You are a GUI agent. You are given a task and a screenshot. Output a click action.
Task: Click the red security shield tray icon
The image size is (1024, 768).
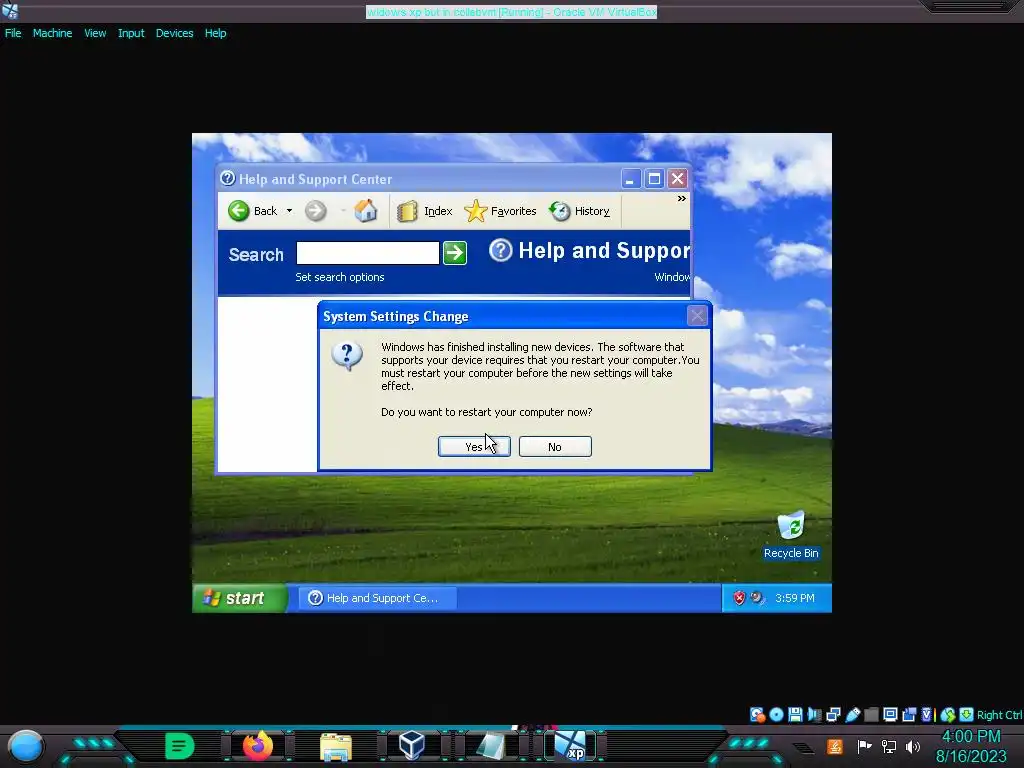[x=739, y=598]
